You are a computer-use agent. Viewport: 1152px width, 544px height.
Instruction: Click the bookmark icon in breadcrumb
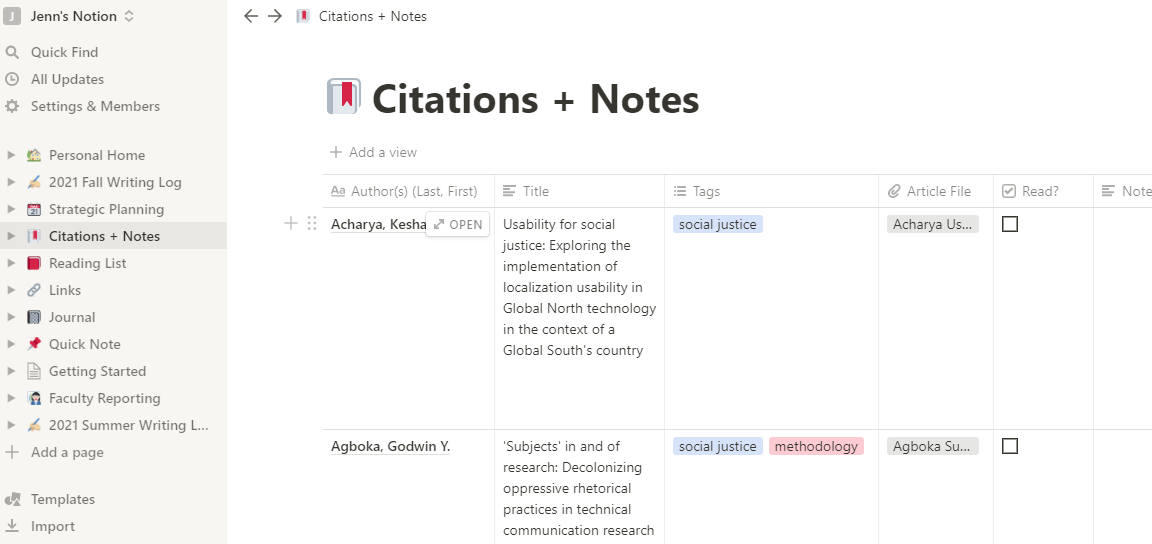pyautogui.click(x=303, y=16)
